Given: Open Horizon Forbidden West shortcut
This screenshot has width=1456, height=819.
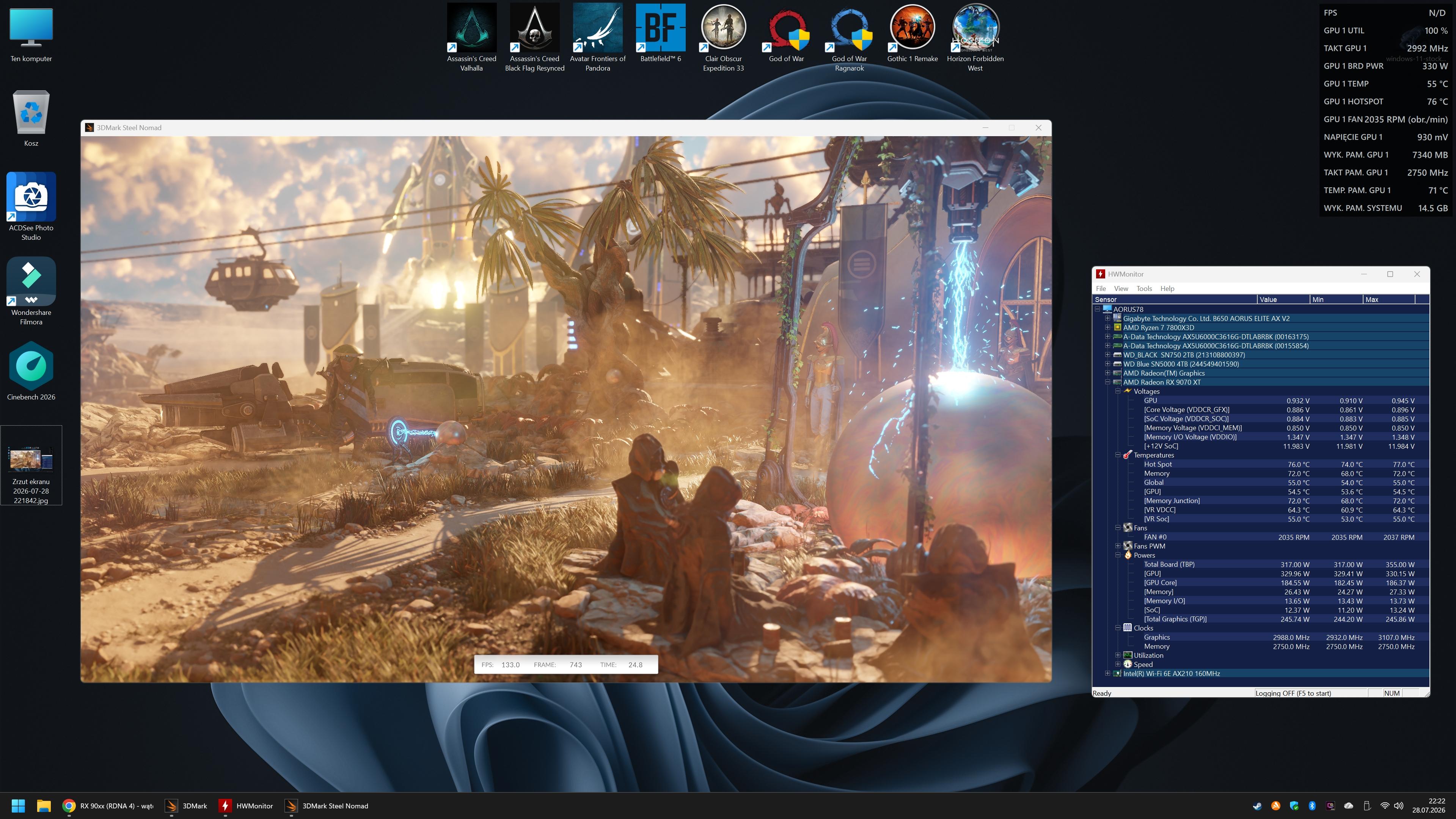Looking at the screenshot, I should tap(975, 37).
